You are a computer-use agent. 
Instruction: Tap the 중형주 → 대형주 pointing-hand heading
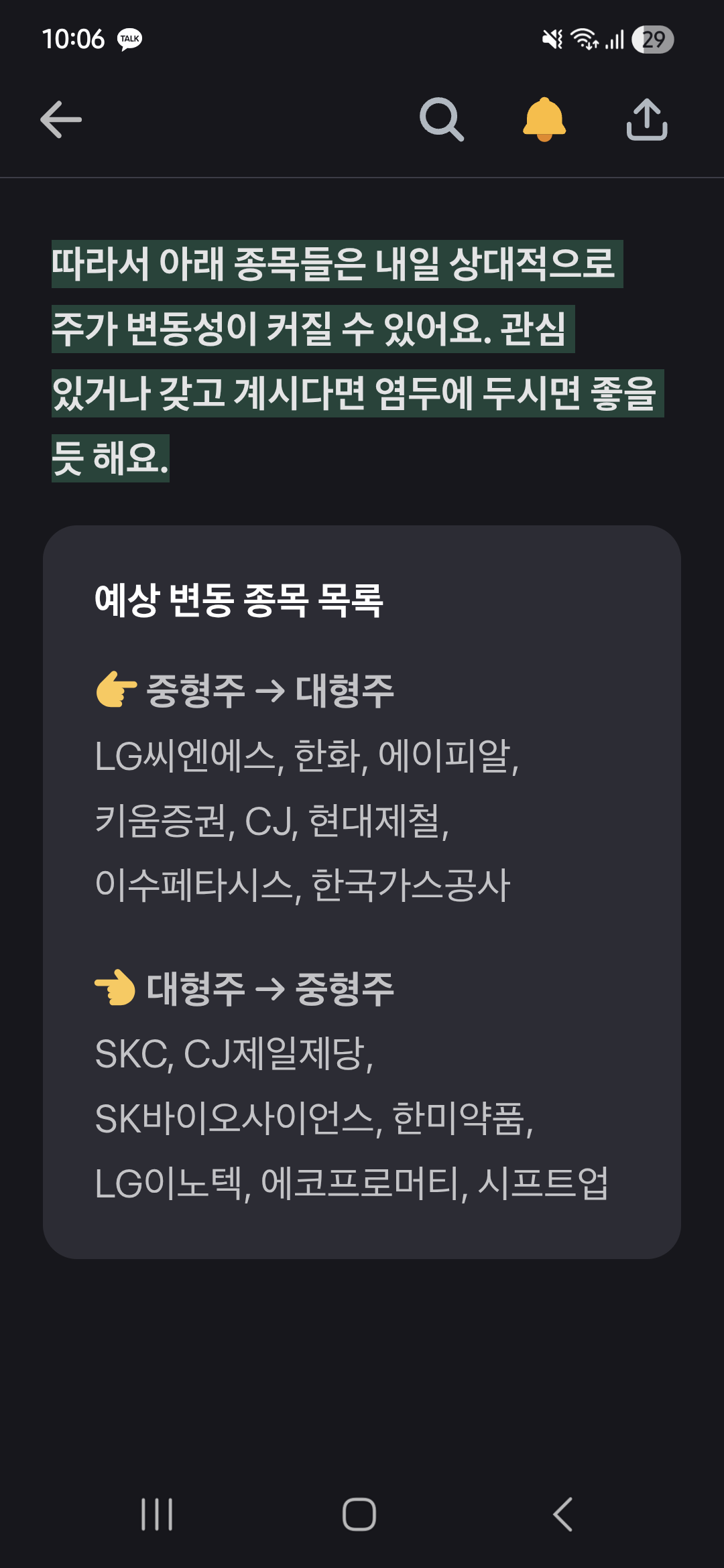[245, 691]
